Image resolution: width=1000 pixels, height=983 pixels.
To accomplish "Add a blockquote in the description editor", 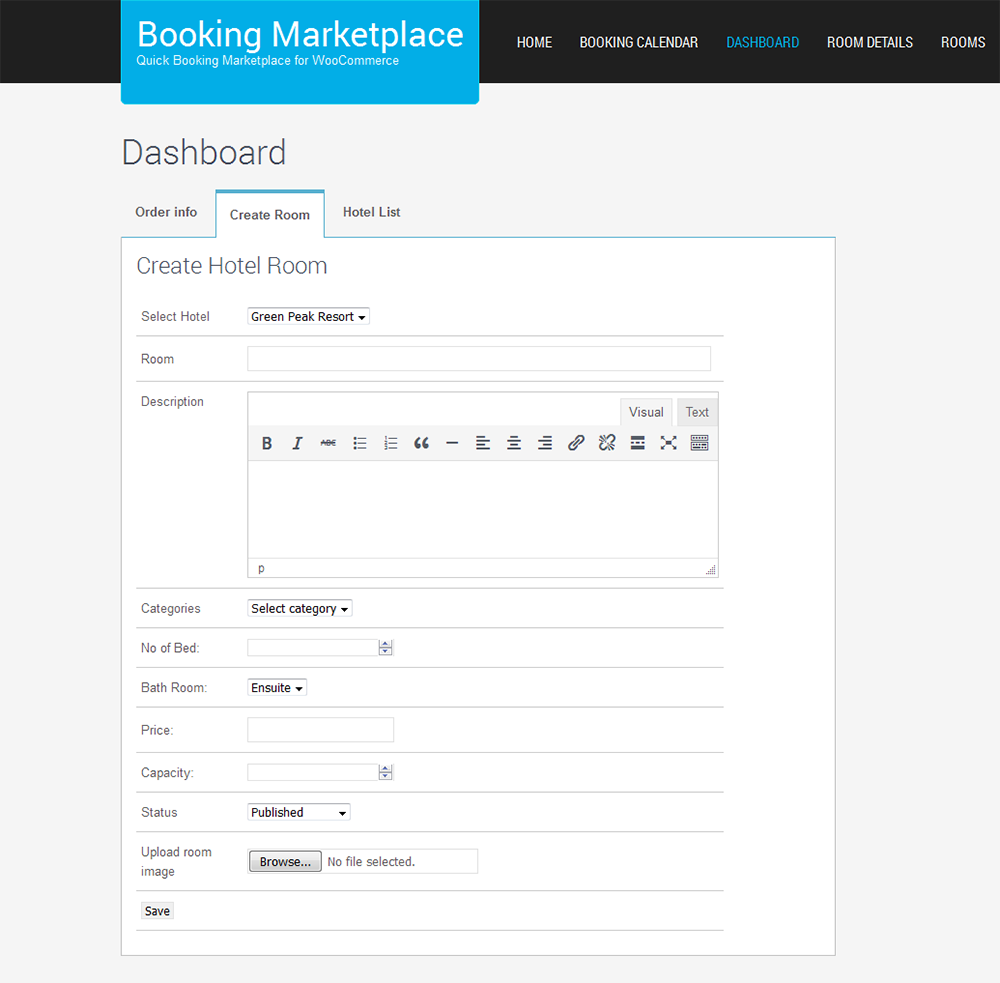I will pyautogui.click(x=421, y=443).
